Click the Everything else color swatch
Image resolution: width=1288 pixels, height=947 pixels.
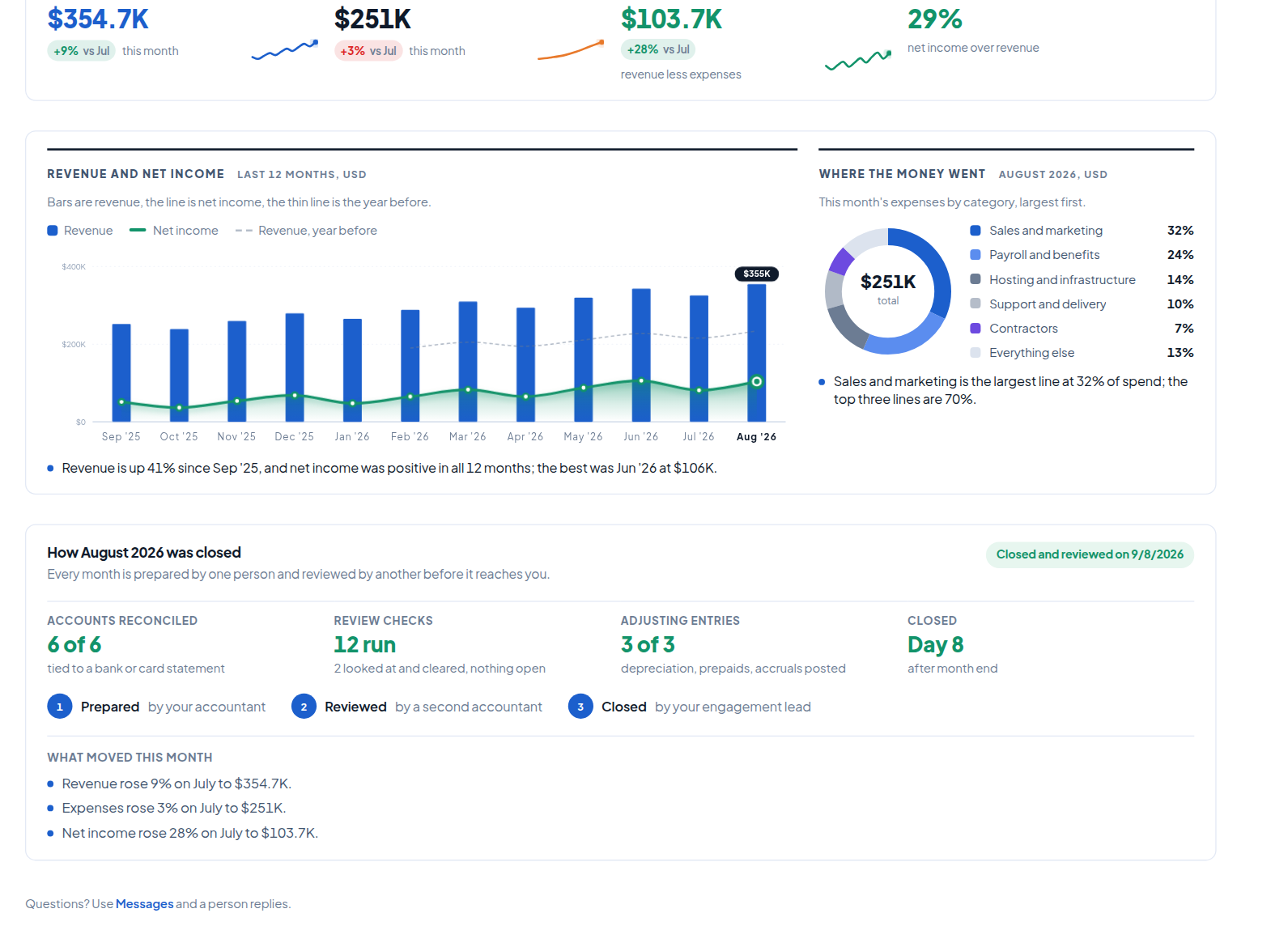pyautogui.click(x=976, y=352)
